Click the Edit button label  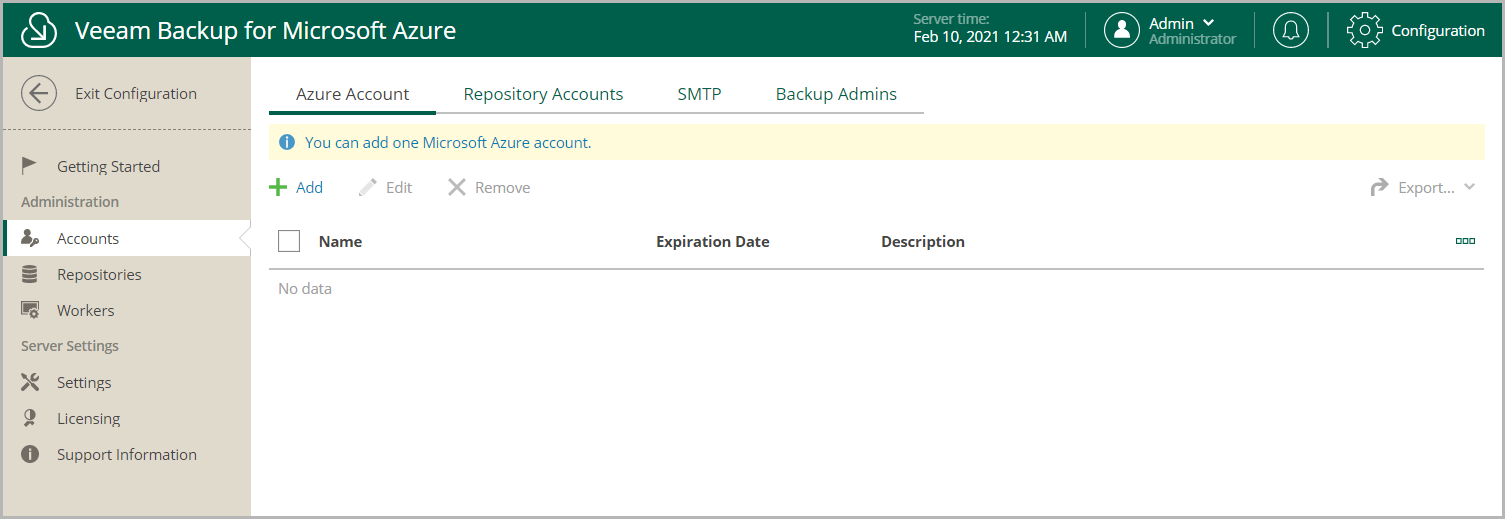click(x=399, y=187)
